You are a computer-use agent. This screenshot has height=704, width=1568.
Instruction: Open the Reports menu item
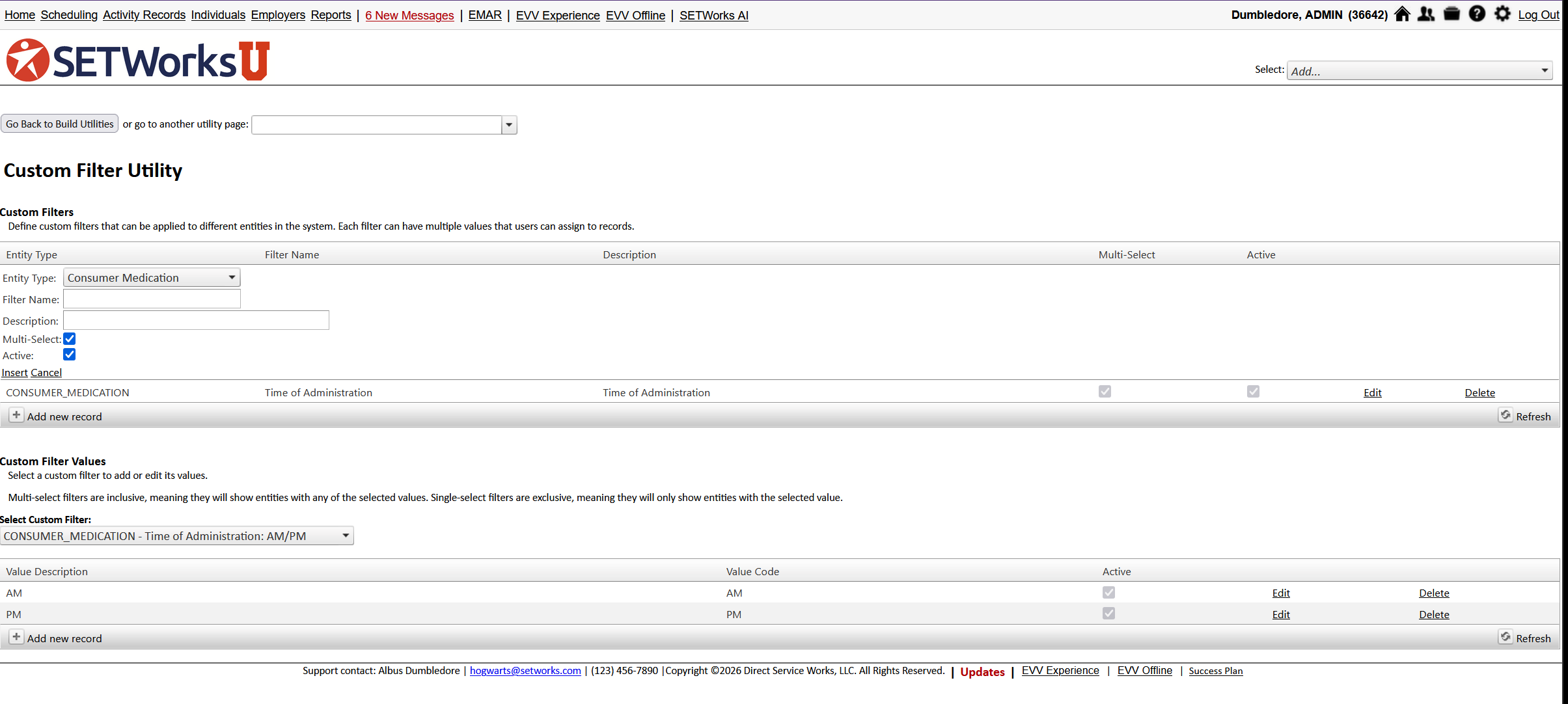pyautogui.click(x=331, y=15)
